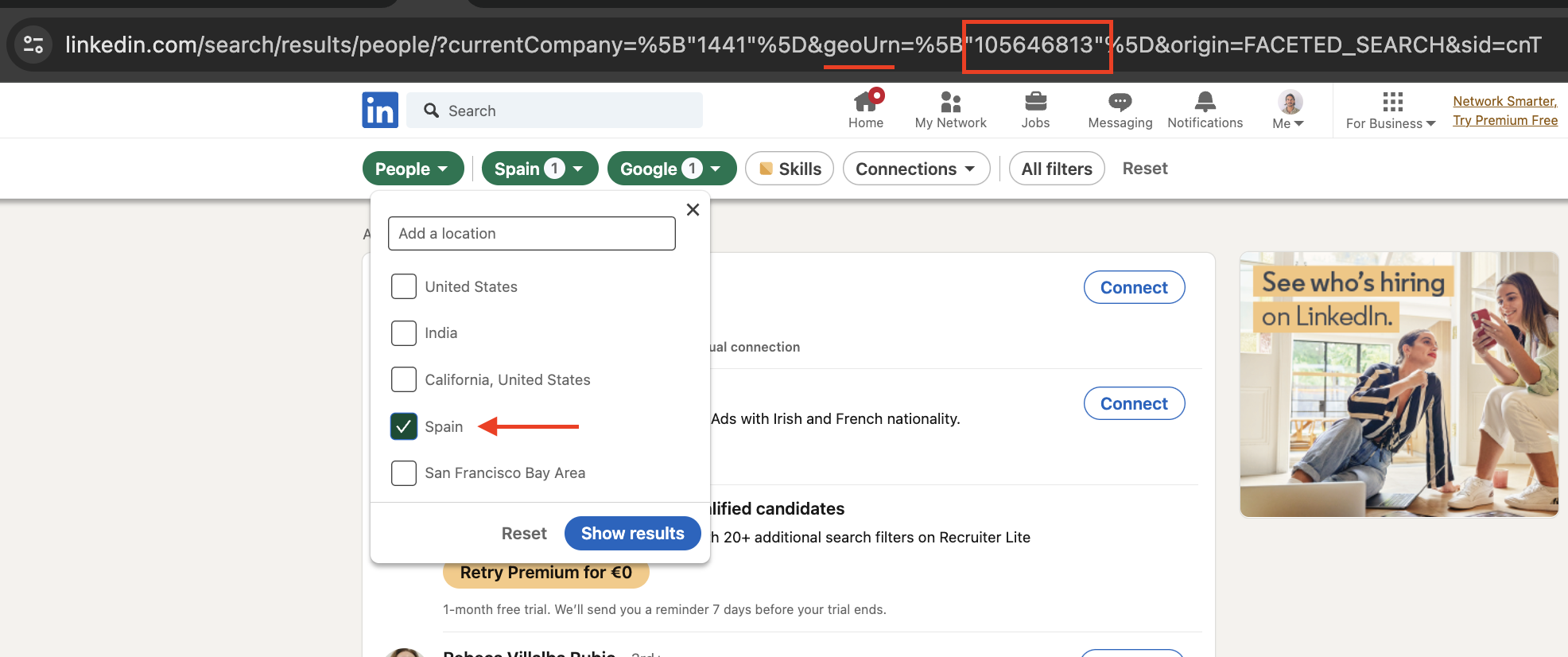Click the browser URL address bar
The width and height of the screenshot is (1568, 657).
pos(803,45)
